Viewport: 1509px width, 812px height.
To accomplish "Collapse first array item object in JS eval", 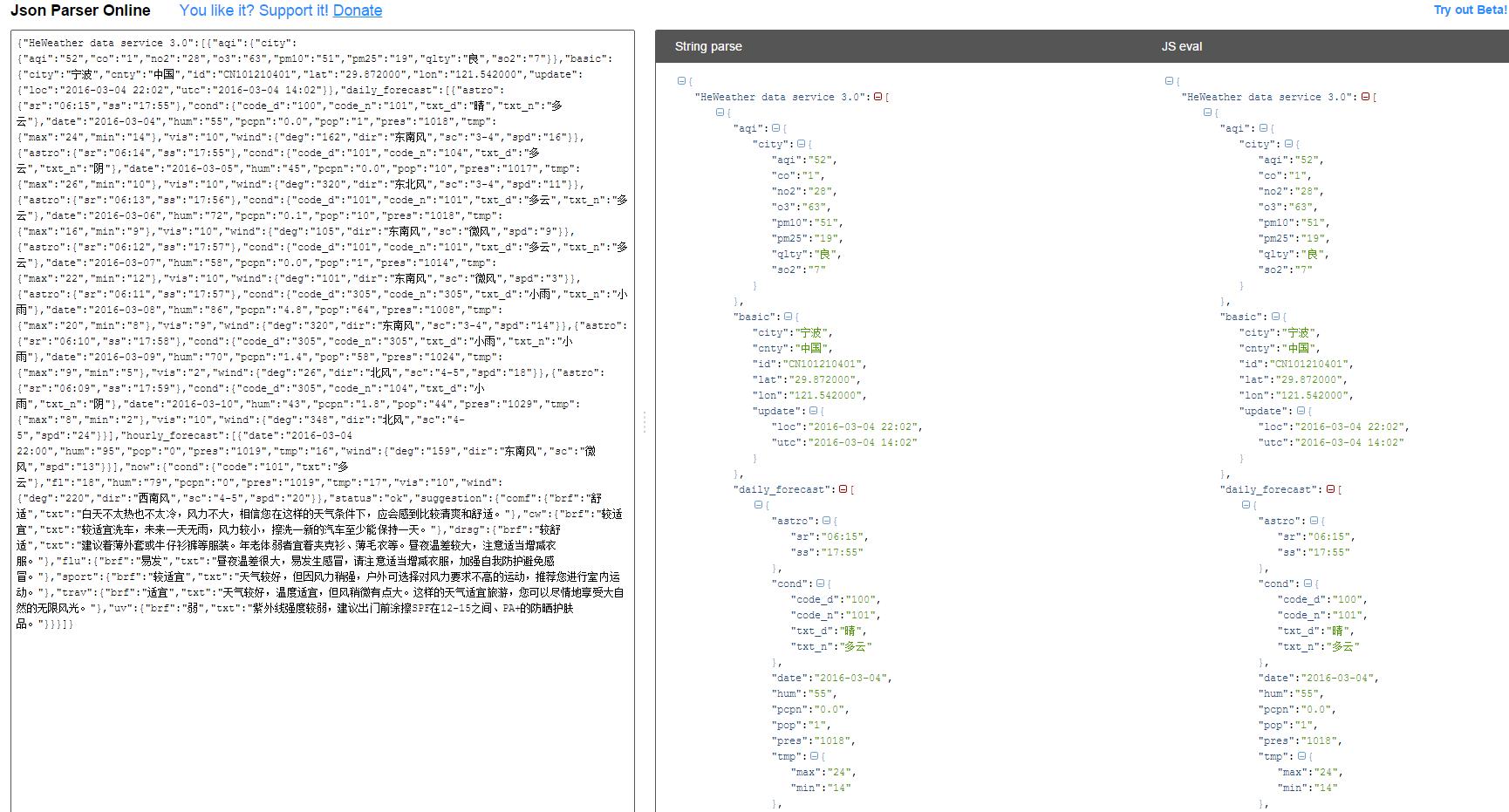I will pos(1206,113).
